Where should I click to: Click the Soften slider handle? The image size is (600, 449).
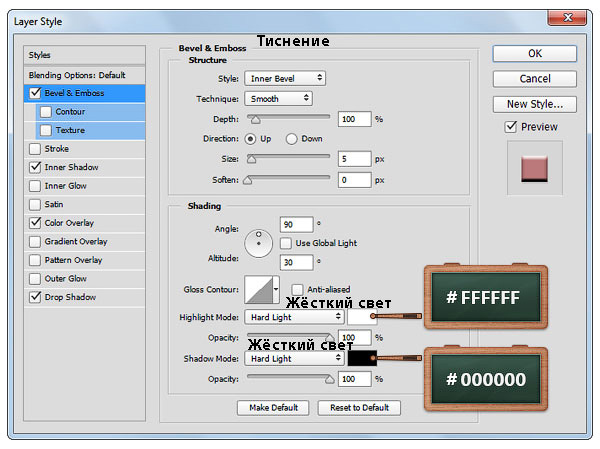point(248,180)
